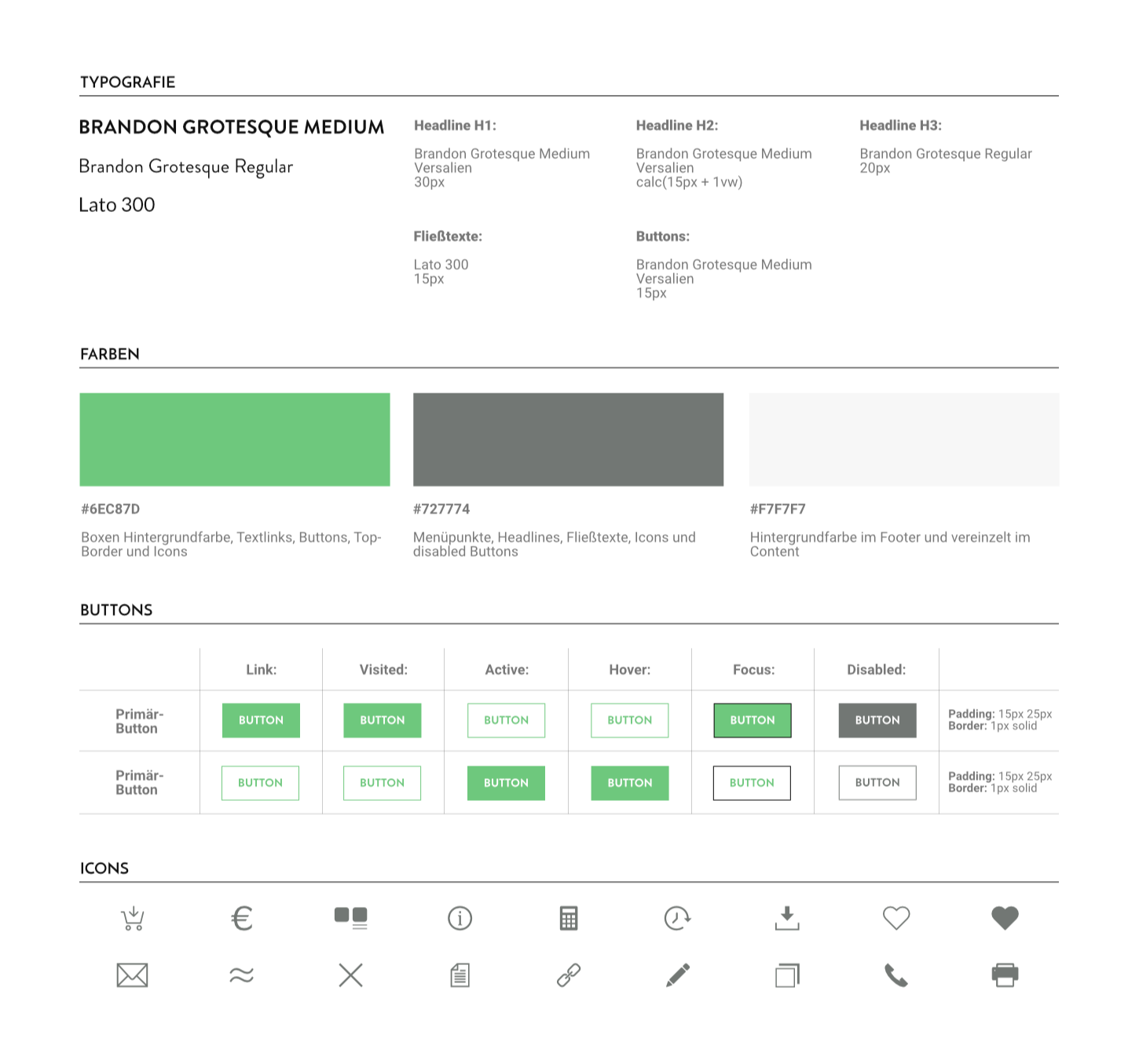Click the dark gray filled Disabled button
The width and height of the screenshot is (1139, 1064).
click(x=877, y=720)
